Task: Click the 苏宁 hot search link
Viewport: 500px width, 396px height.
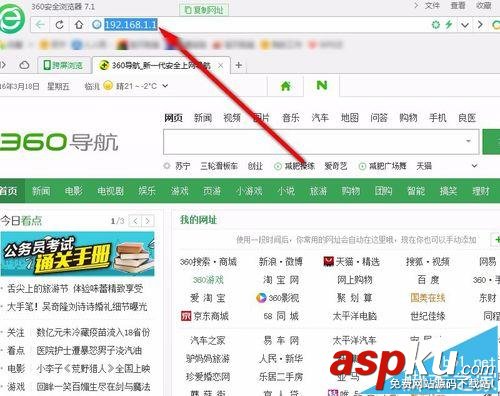Action: click(x=183, y=166)
